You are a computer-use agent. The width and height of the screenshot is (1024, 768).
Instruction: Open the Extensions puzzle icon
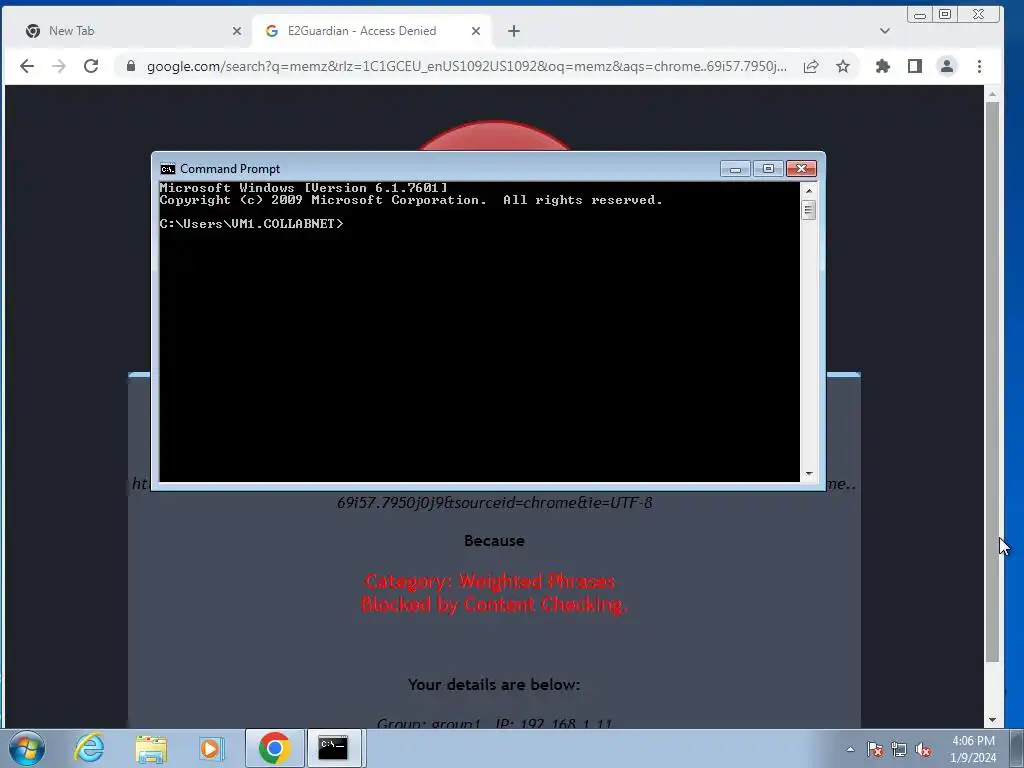(883, 66)
